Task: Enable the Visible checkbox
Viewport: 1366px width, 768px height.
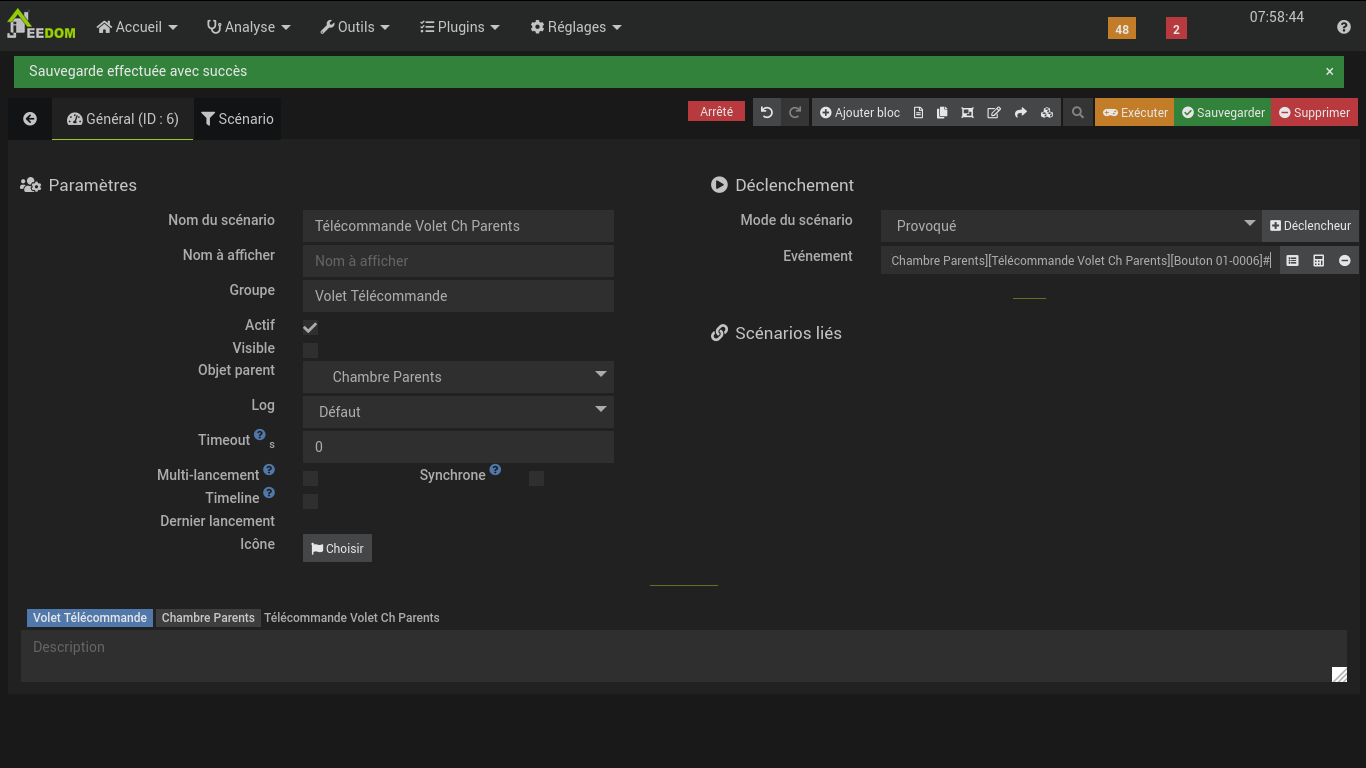Action: pyautogui.click(x=310, y=350)
